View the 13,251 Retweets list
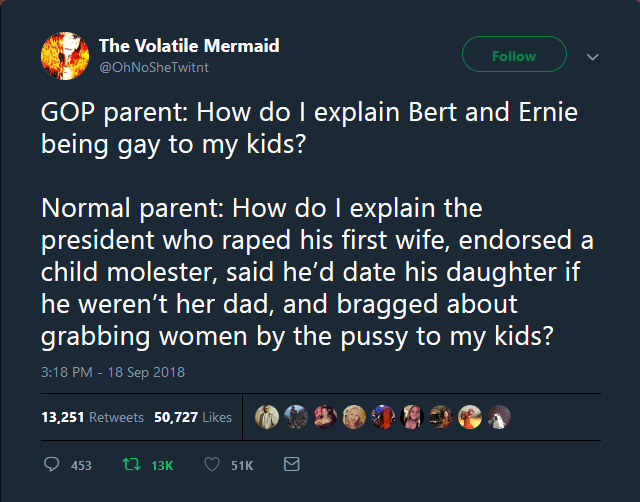The height and width of the screenshot is (502, 640). pos(92,417)
